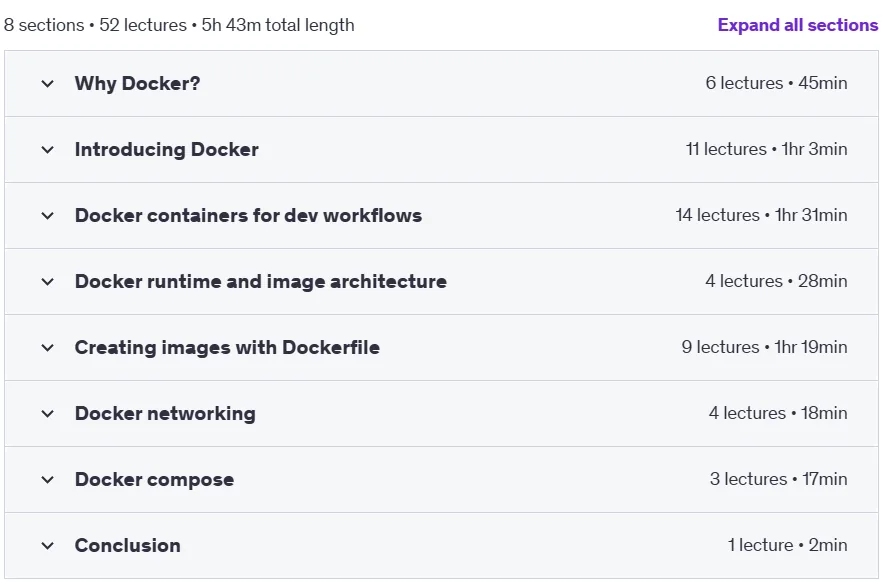Open the Introducing Docker section title
This screenshot has height=582, width=883.
pyautogui.click(x=167, y=149)
